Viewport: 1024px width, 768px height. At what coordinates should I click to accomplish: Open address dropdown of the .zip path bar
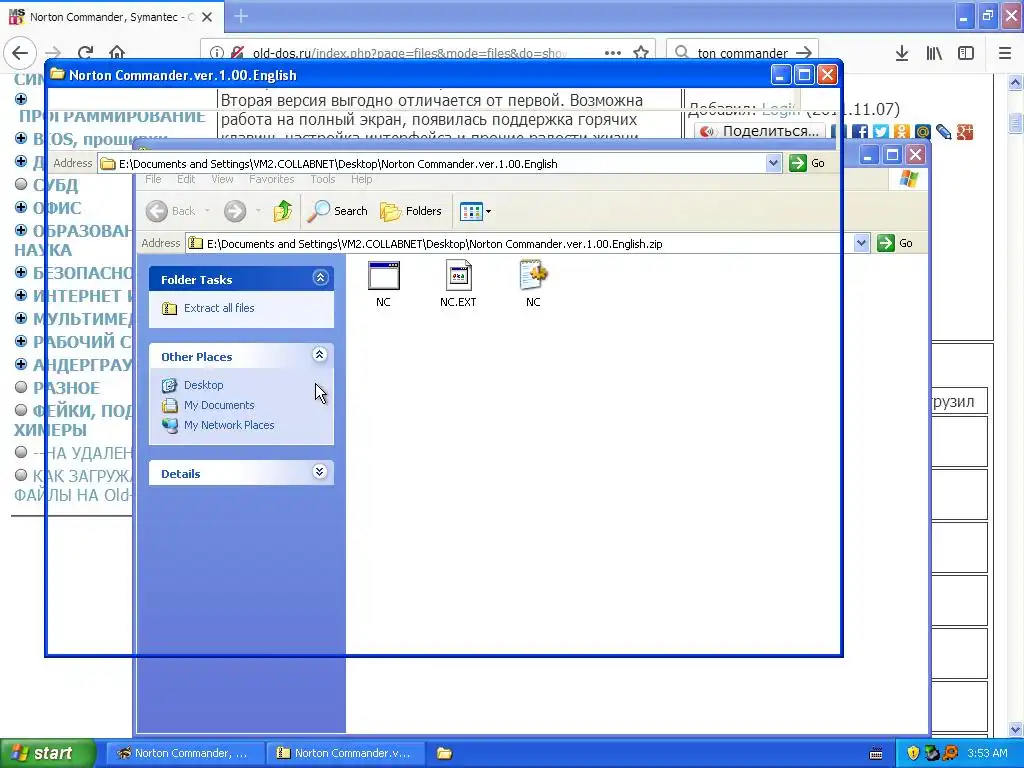pos(861,243)
